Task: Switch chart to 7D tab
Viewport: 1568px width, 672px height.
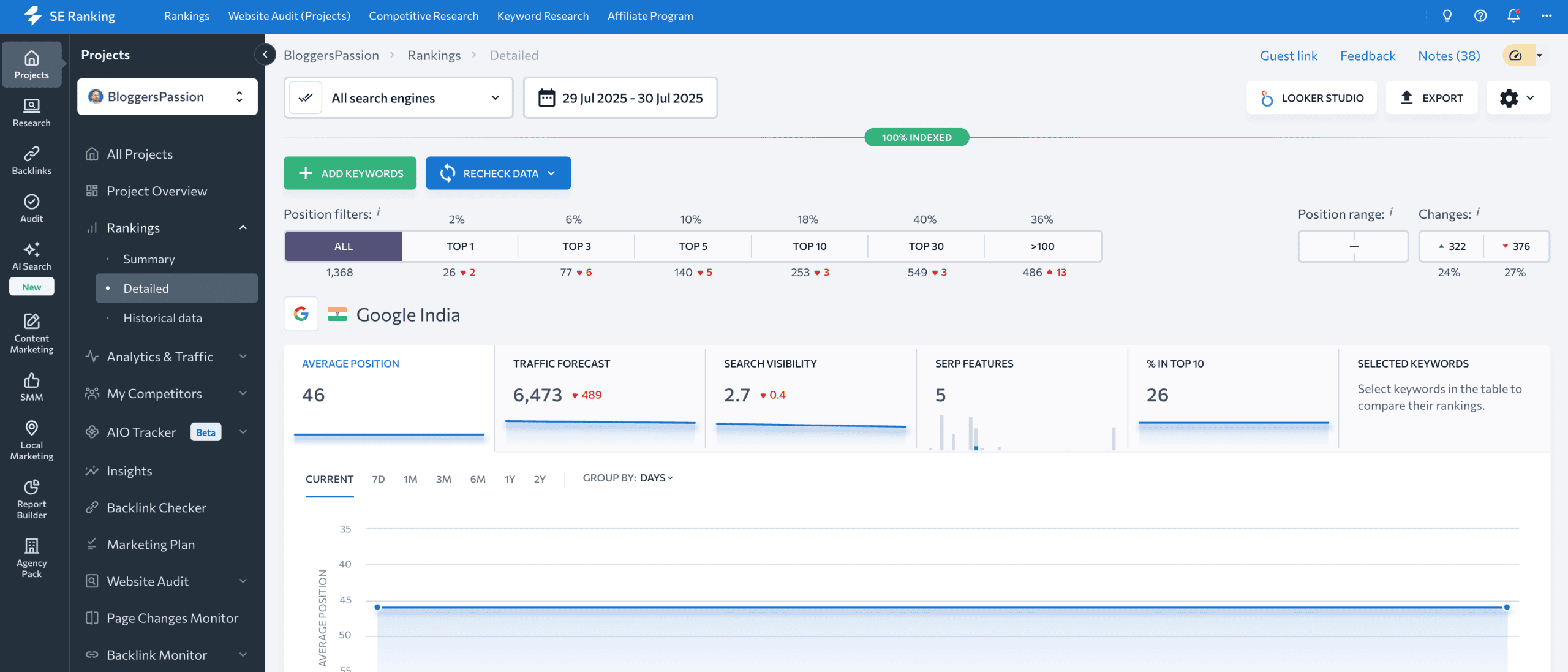Action: tap(379, 479)
